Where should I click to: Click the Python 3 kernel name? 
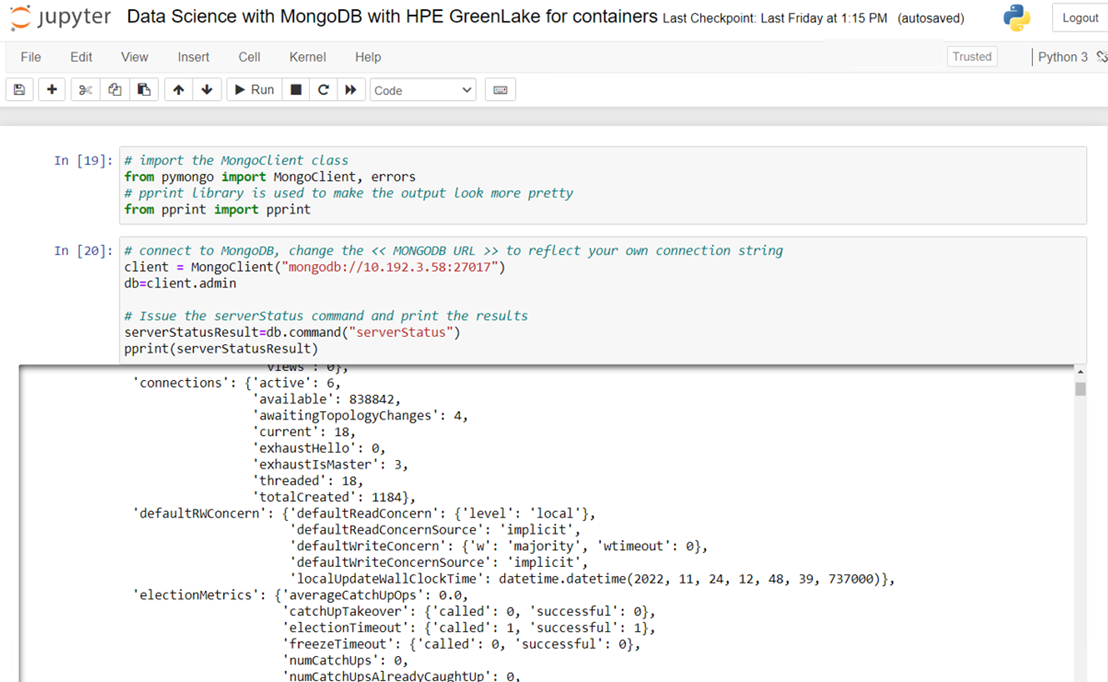(x=1063, y=57)
